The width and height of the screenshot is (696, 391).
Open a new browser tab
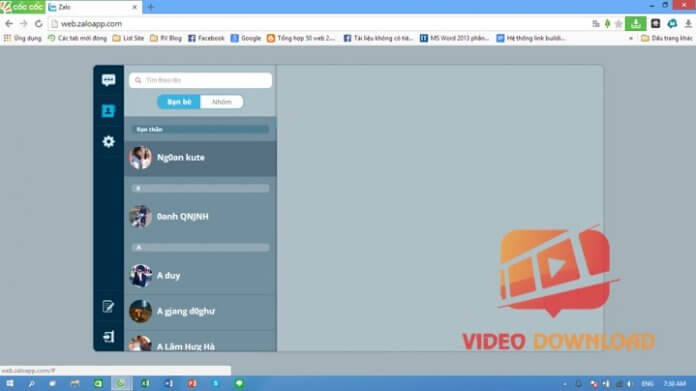click(151, 7)
